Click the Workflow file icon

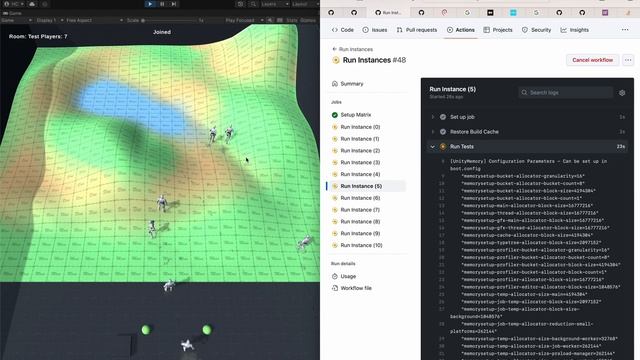click(x=335, y=288)
